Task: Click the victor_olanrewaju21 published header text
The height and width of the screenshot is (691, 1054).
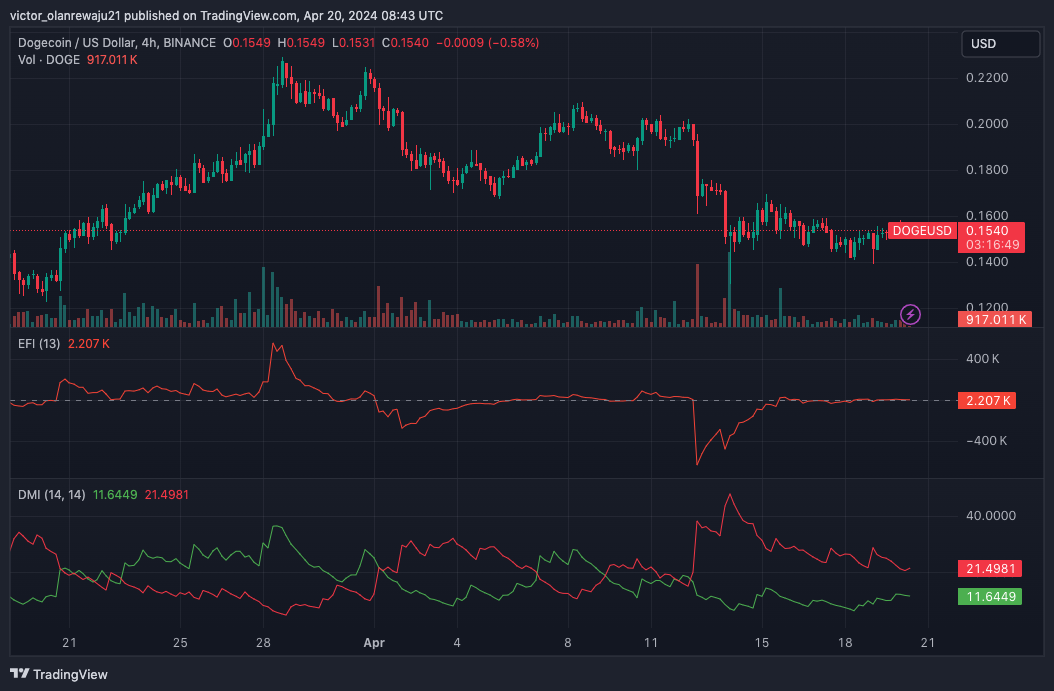Action: coord(226,15)
